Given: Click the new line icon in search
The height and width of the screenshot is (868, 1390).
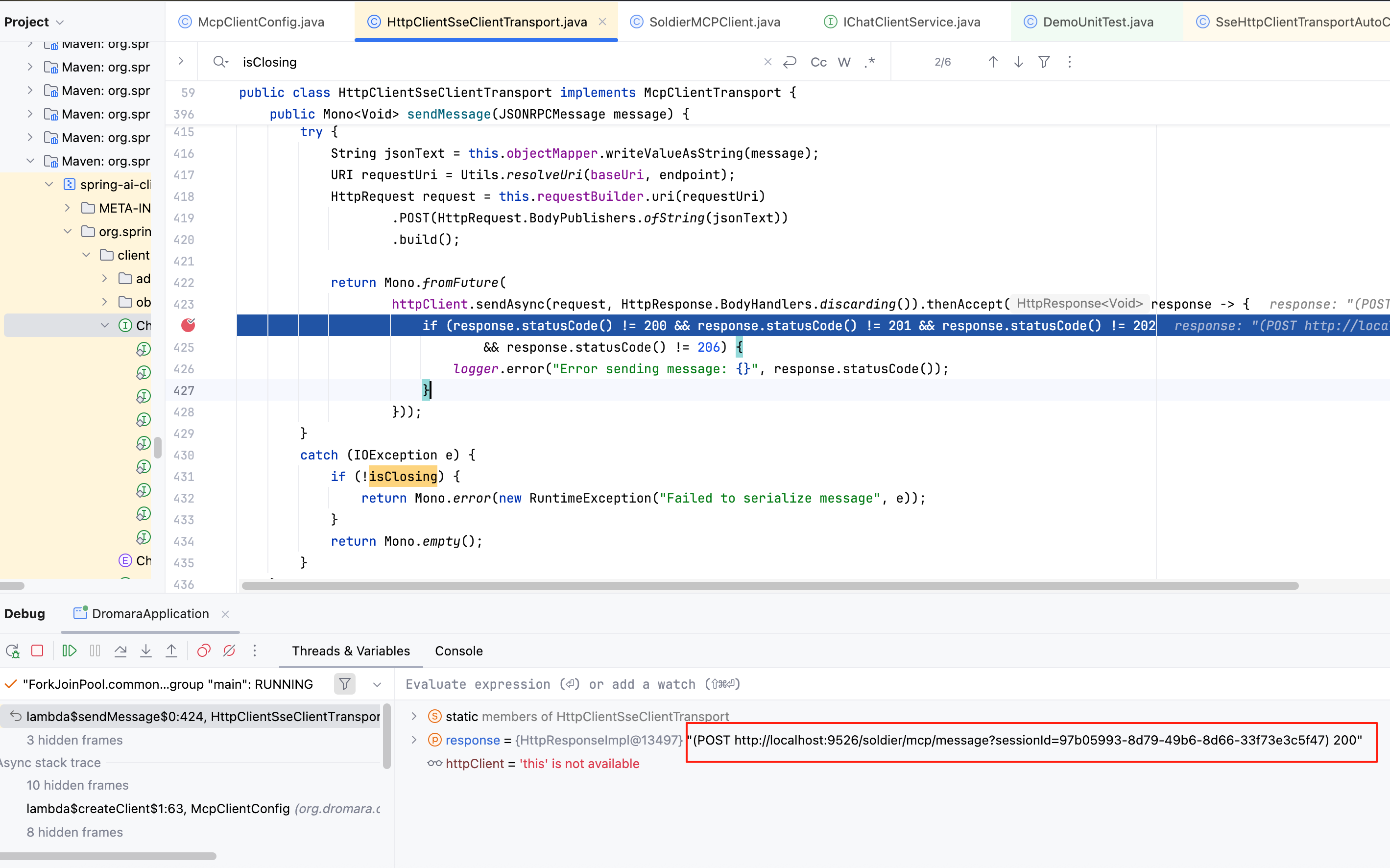Looking at the screenshot, I should pyautogui.click(x=791, y=62).
